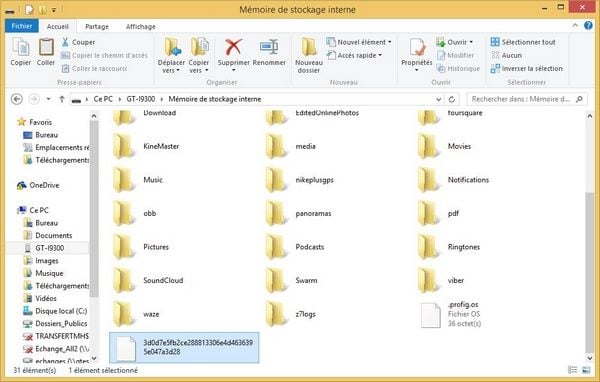Select Documents under Ce PC
Viewport: 600px width, 382px height.
pos(48,235)
